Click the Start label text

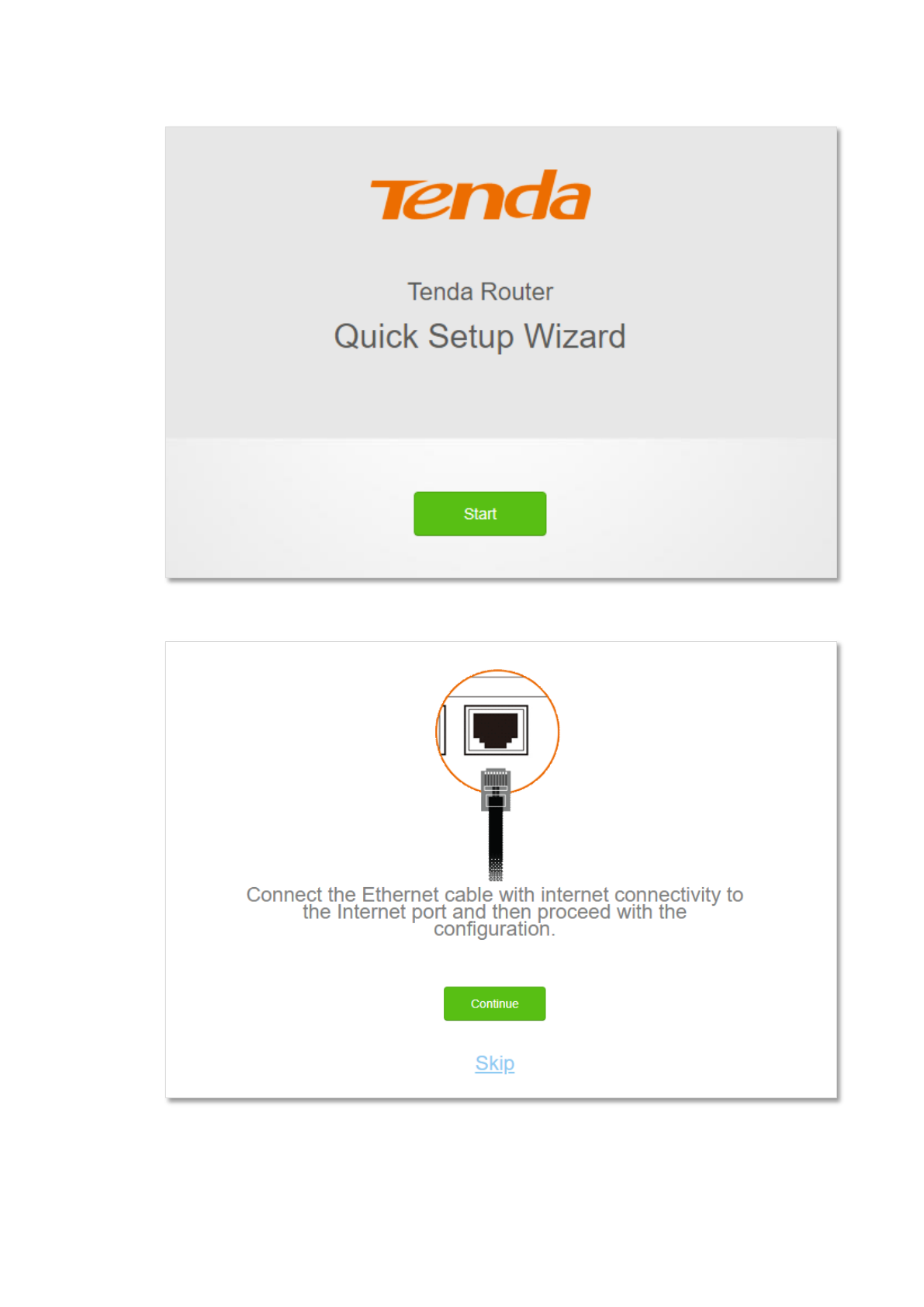tap(480, 514)
